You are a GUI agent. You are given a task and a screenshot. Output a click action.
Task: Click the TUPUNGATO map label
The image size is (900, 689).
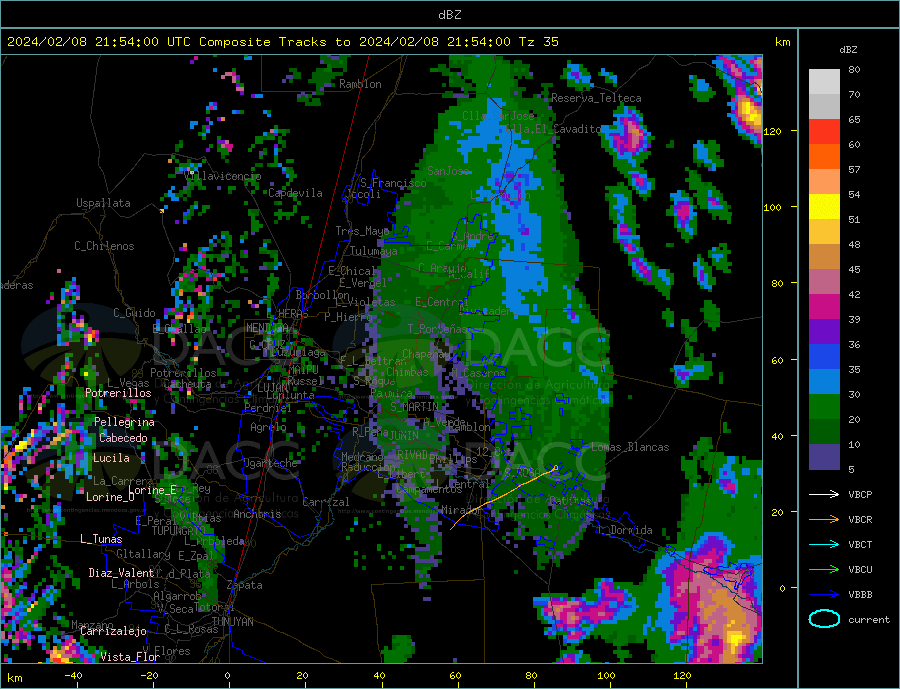[x=178, y=531]
